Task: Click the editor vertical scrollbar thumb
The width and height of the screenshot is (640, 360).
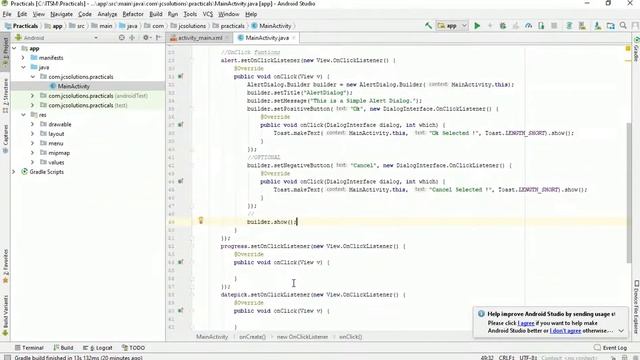Action: (x=629, y=193)
